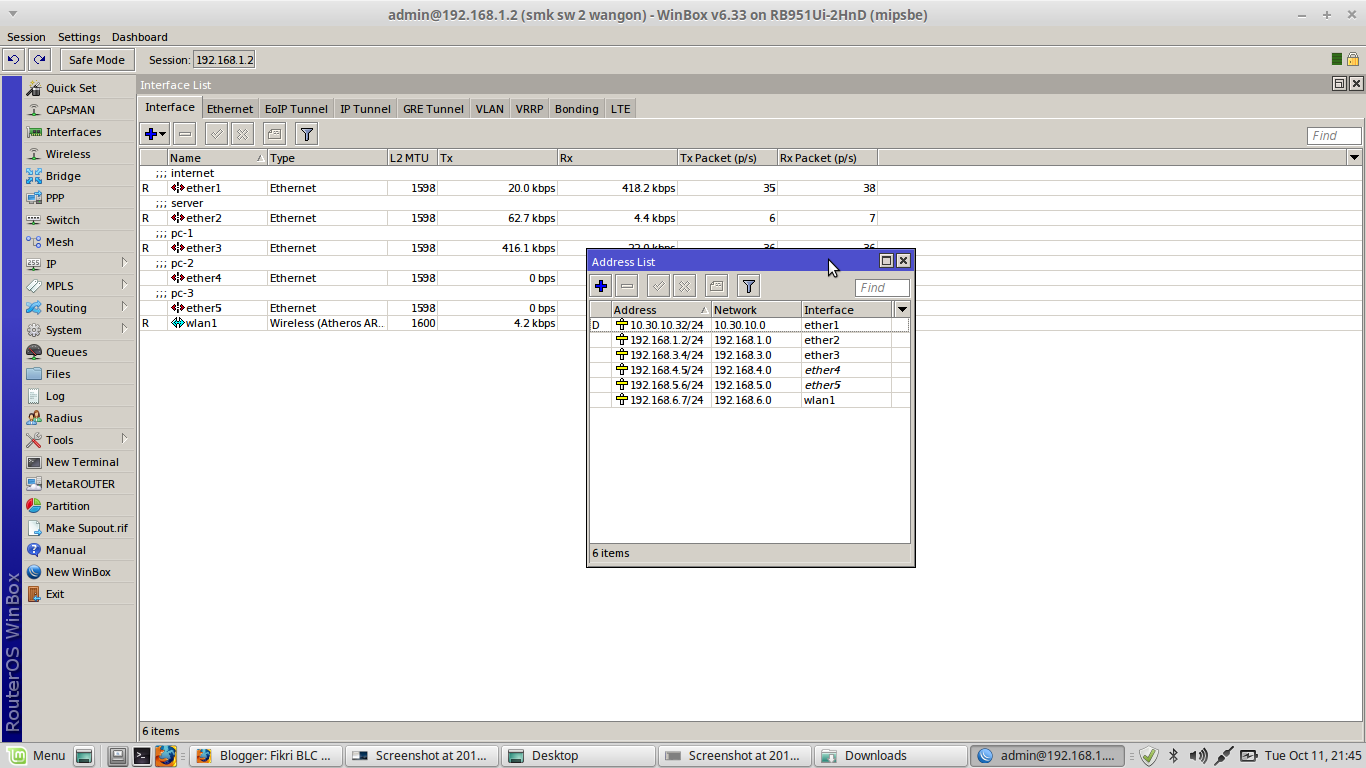The height and width of the screenshot is (768, 1366).
Task: Click remove minus in Address List
Action: click(627, 287)
